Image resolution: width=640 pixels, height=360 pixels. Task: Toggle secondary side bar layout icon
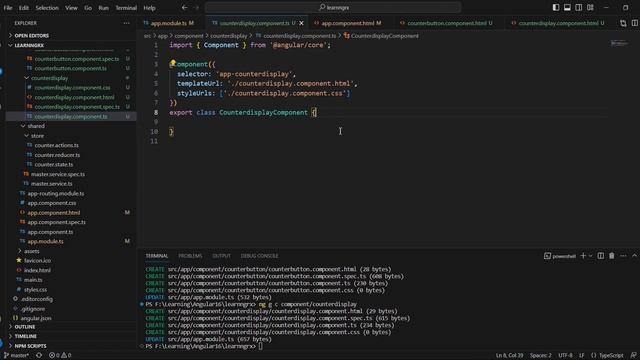pyautogui.click(x=579, y=7)
